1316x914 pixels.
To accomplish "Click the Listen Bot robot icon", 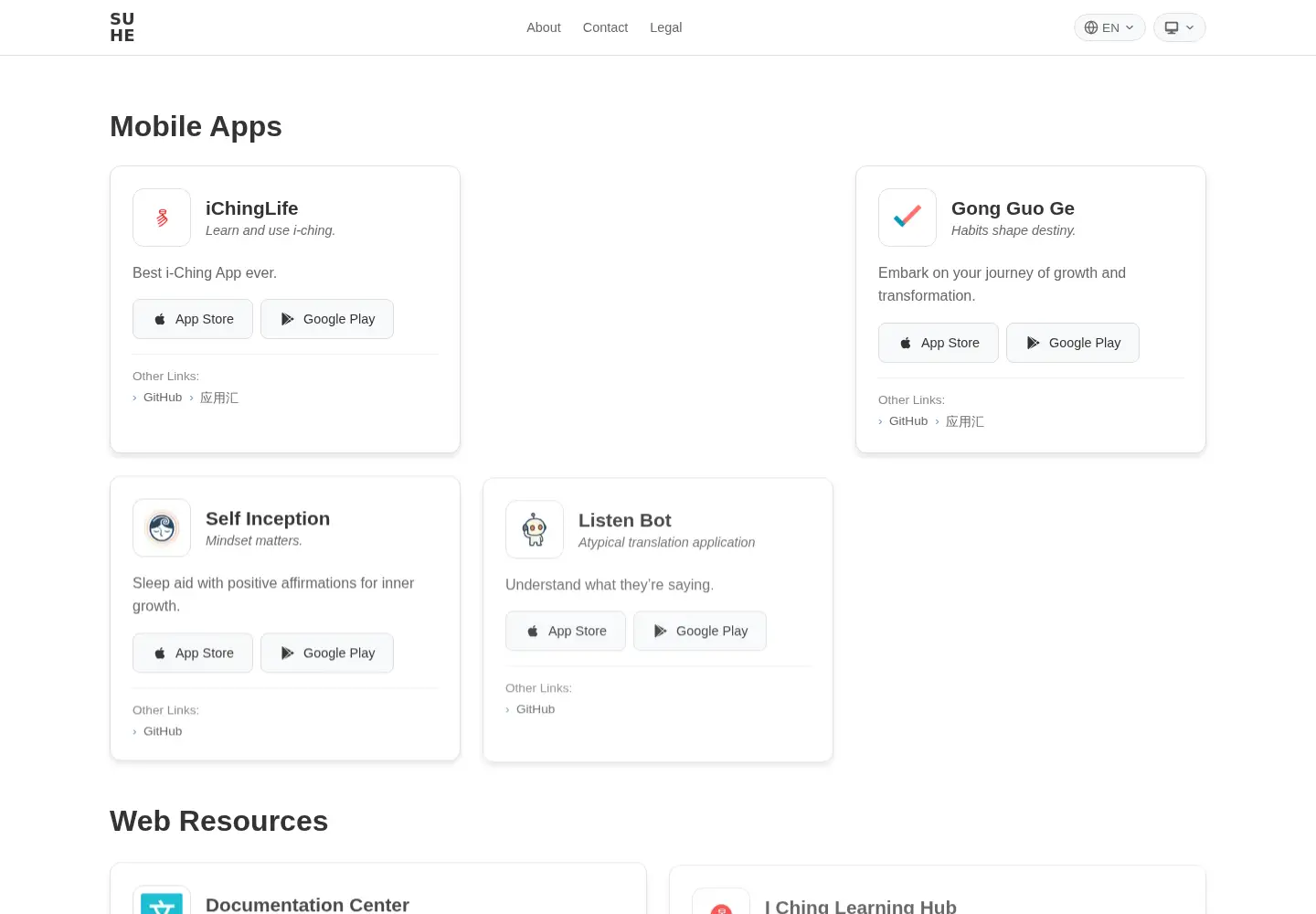I will click(535, 529).
